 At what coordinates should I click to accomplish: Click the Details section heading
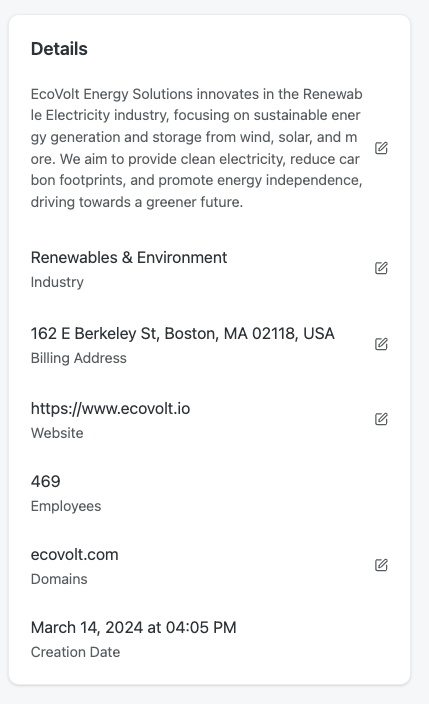coord(59,48)
